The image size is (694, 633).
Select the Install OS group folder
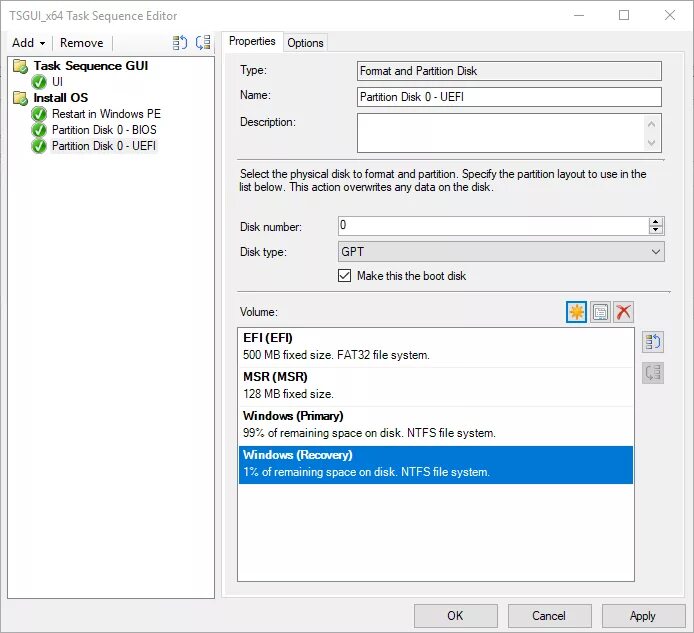point(61,97)
